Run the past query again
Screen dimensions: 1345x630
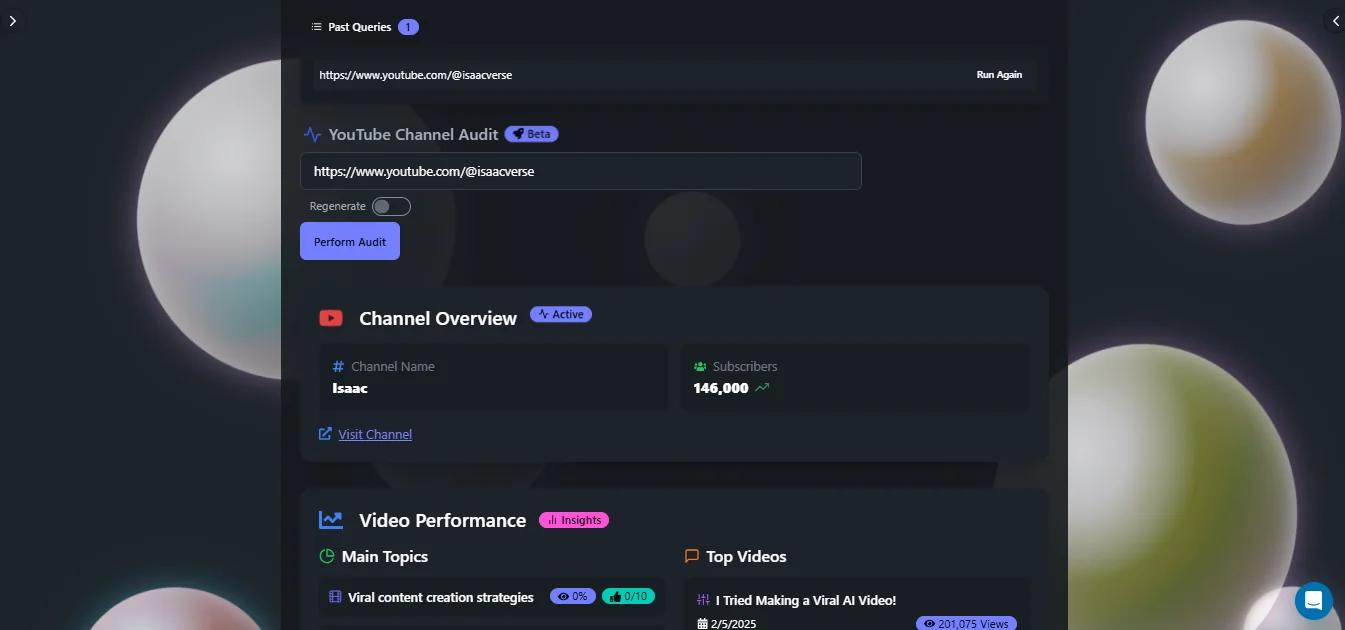[999, 75]
